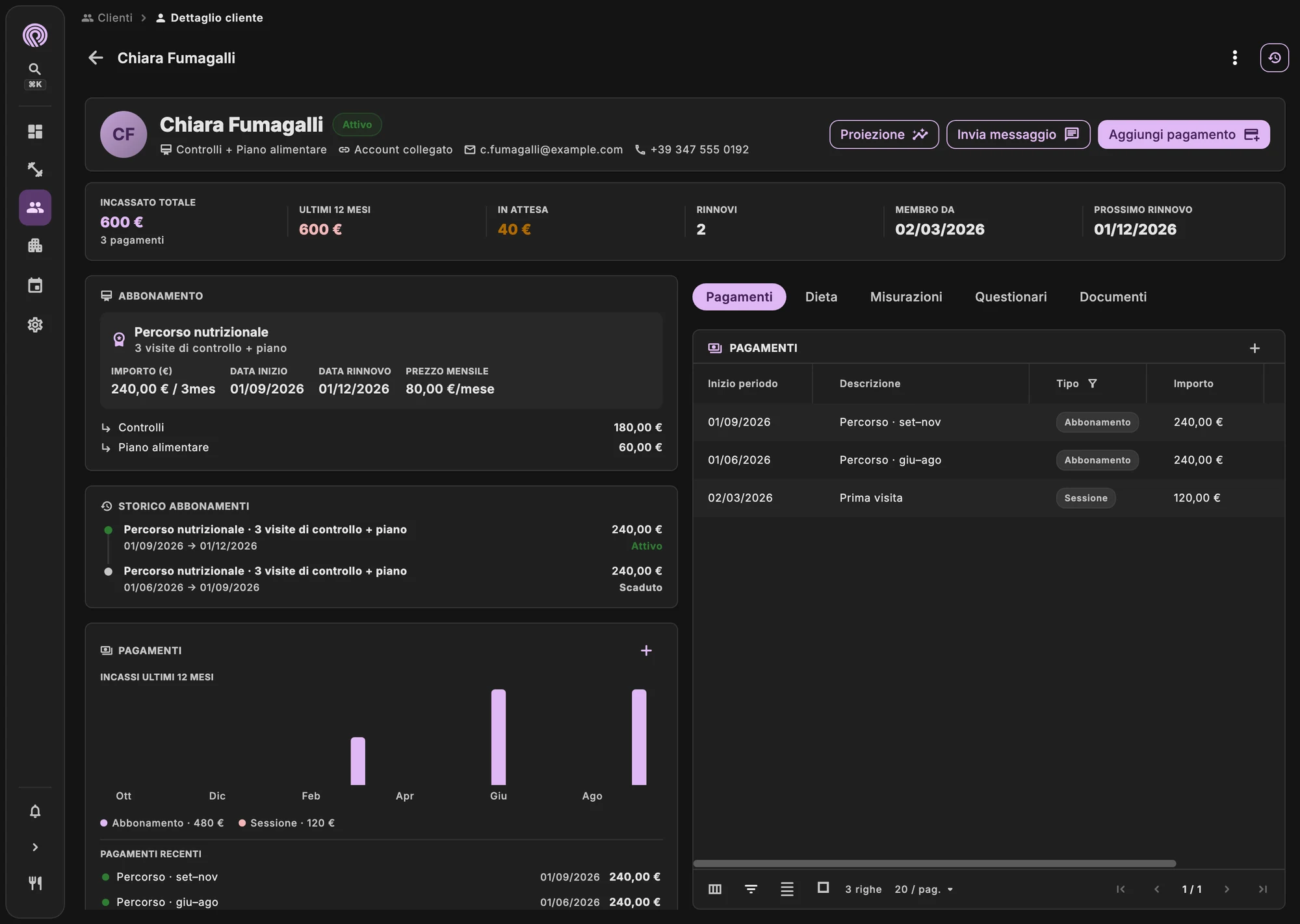Select the clients people icon in sidebar

[x=35, y=207]
